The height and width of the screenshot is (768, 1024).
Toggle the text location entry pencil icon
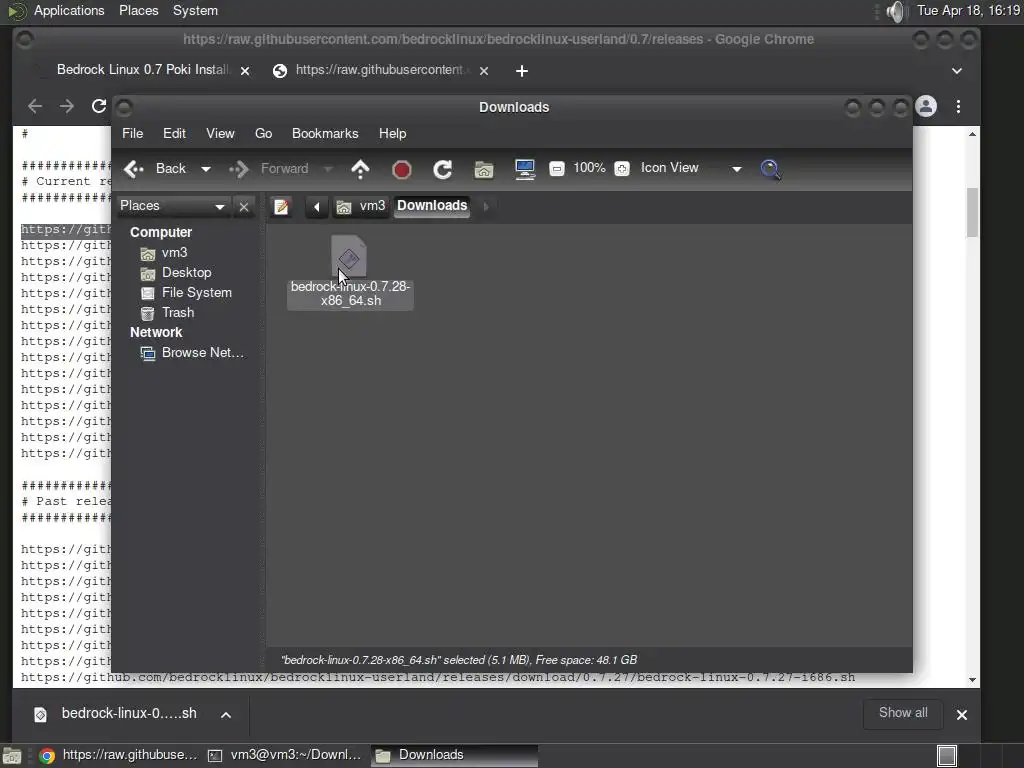pos(281,207)
